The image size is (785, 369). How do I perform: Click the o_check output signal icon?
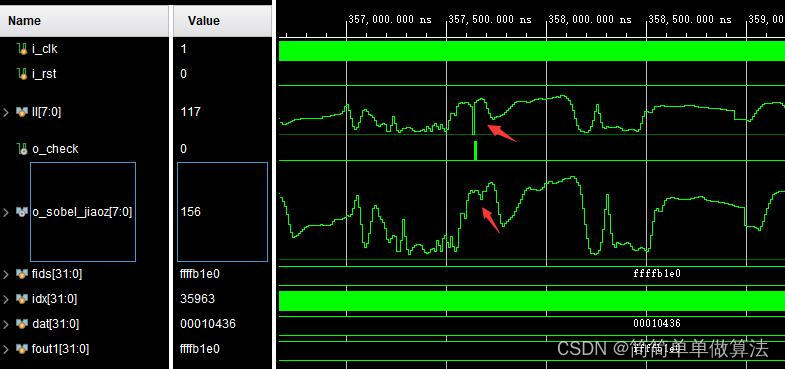[22, 149]
